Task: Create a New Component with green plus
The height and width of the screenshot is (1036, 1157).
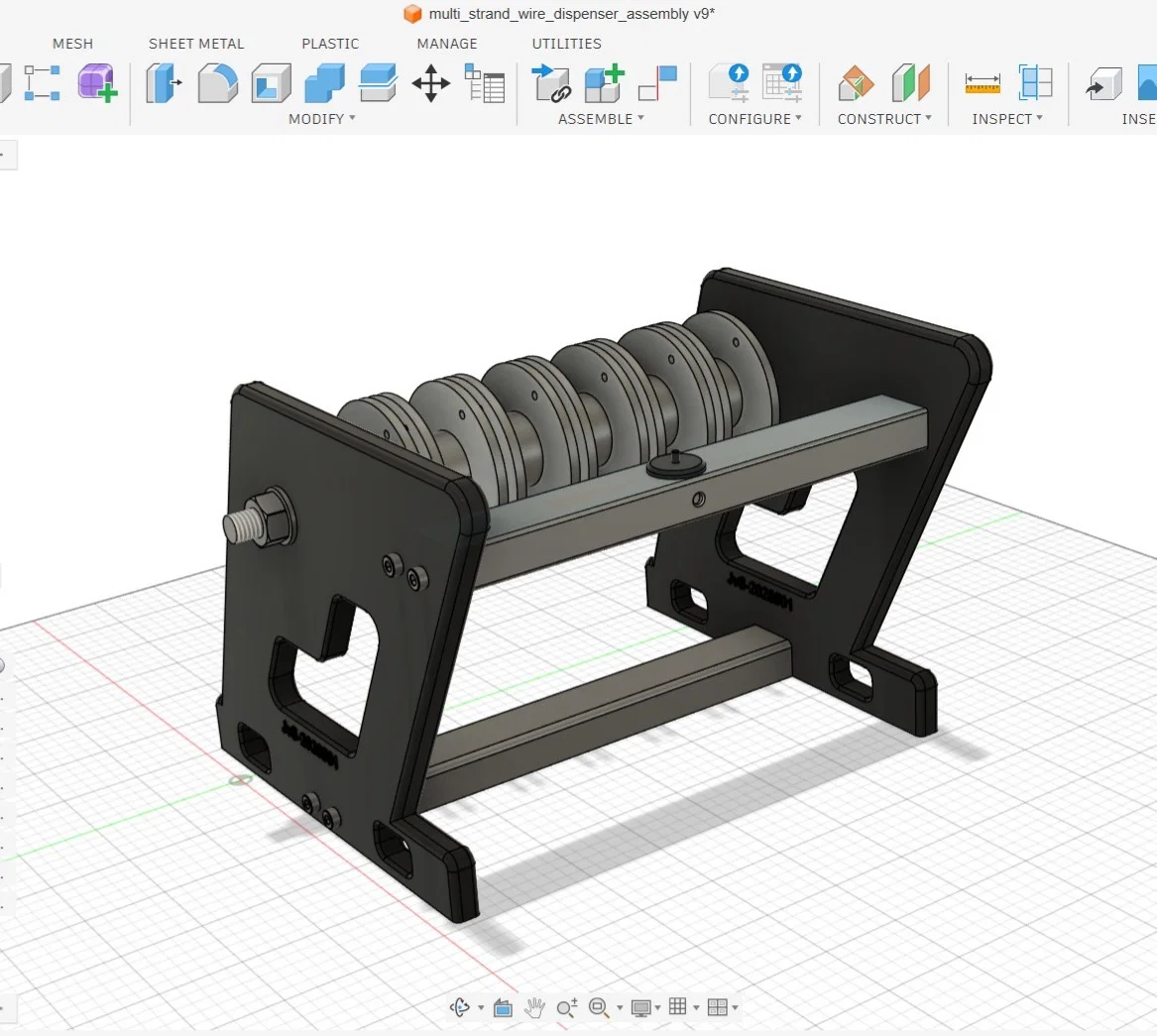Action: tap(605, 82)
